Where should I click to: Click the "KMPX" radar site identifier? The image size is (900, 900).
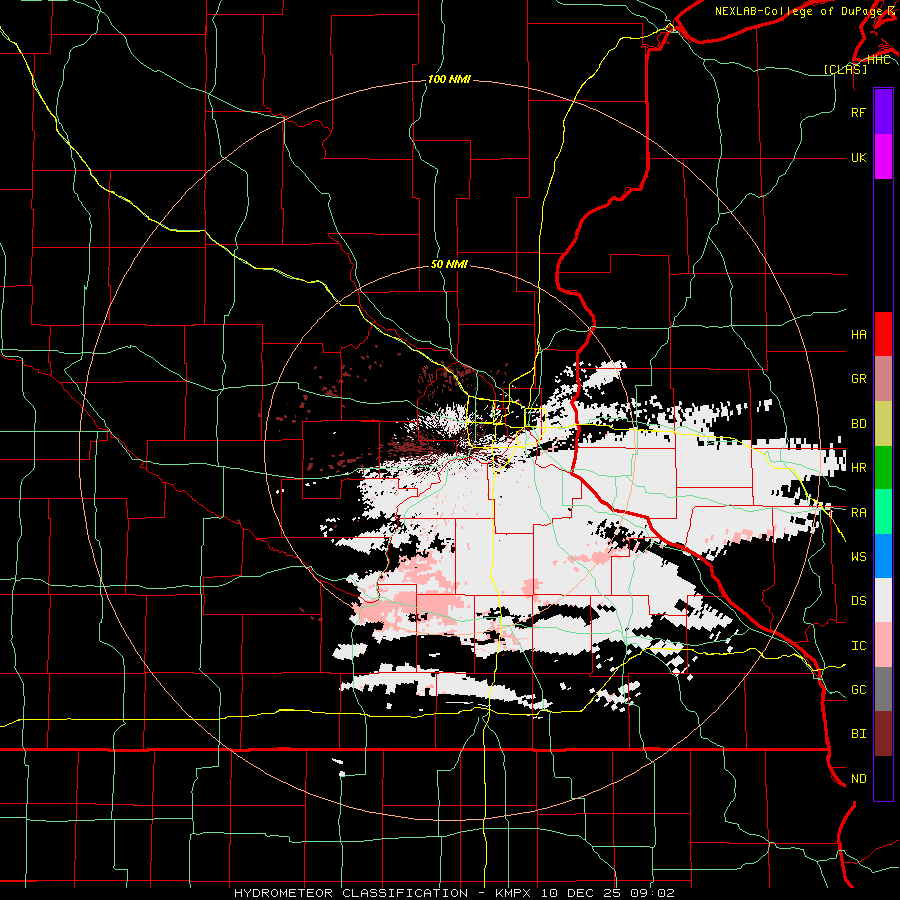click(x=515, y=893)
